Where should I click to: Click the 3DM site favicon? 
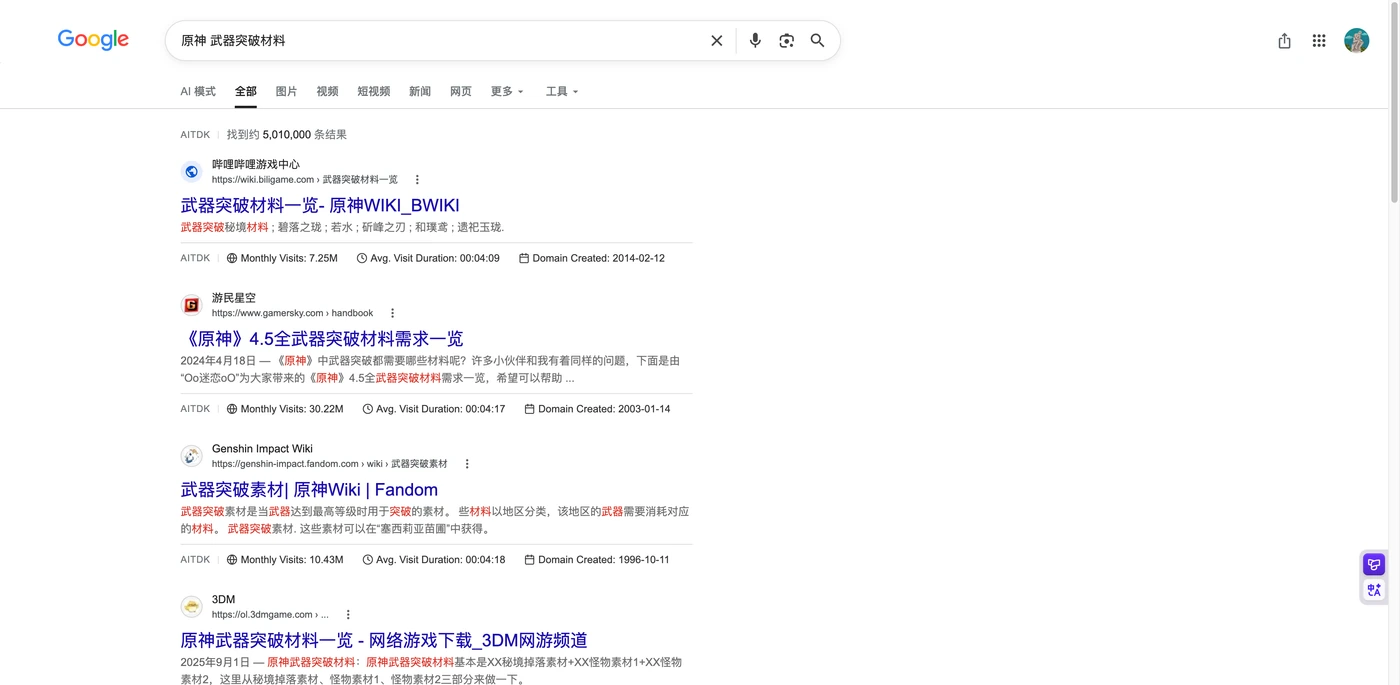191,607
